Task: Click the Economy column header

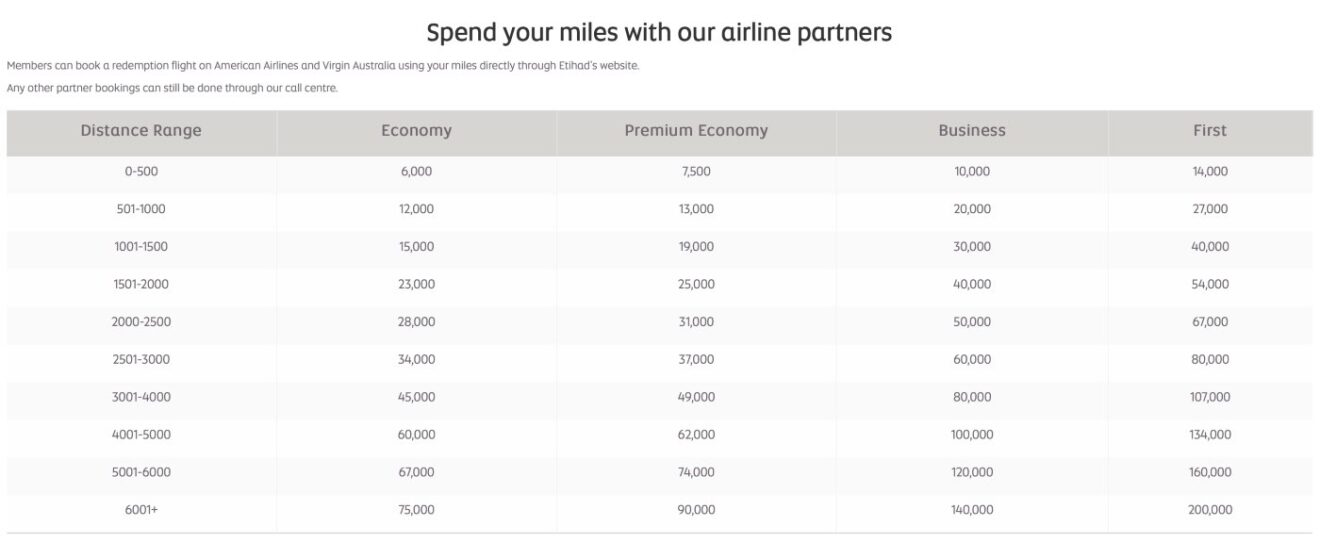Action: [x=416, y=131]
